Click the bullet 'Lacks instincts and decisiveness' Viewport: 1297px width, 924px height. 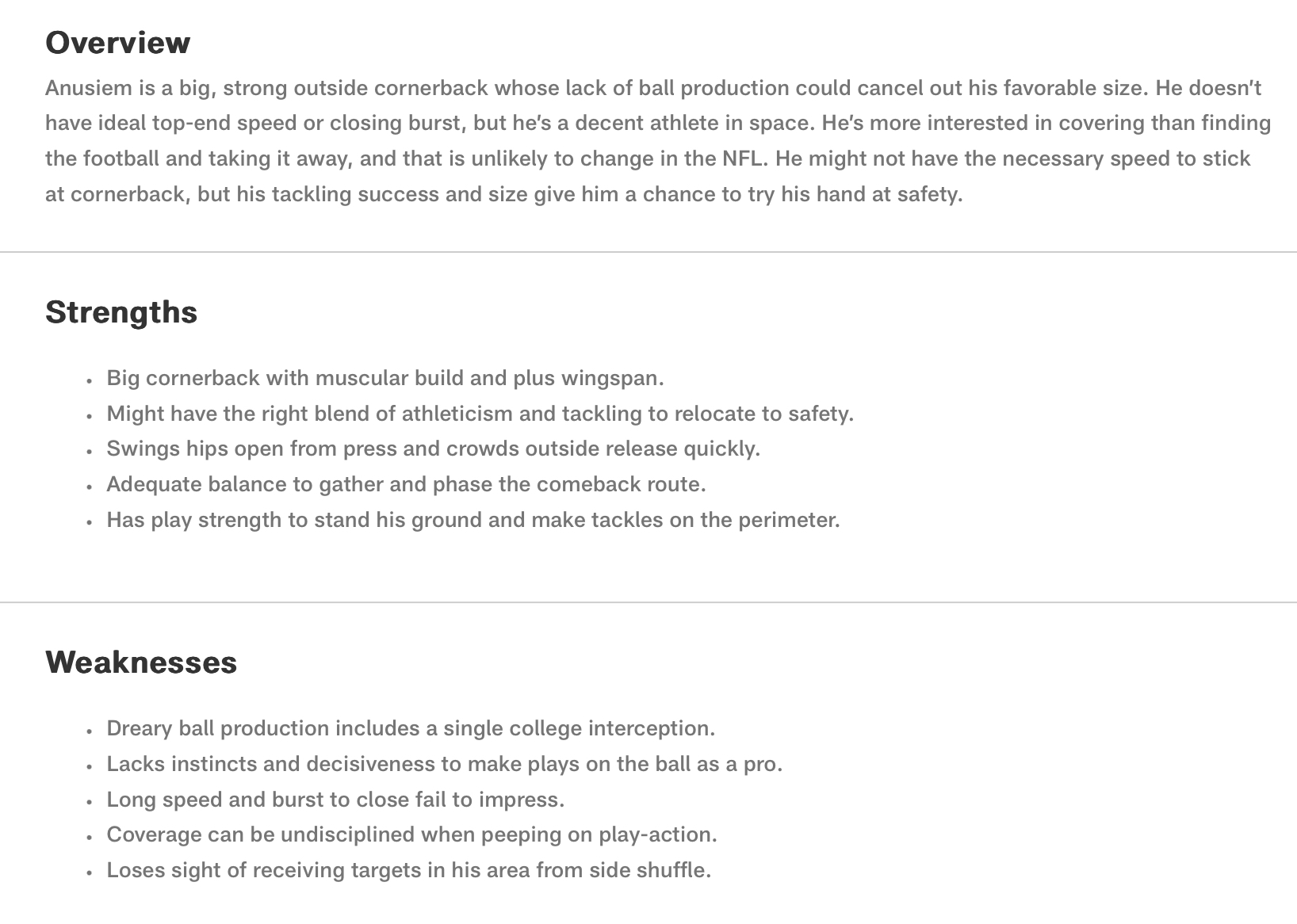tap(444, 764)
